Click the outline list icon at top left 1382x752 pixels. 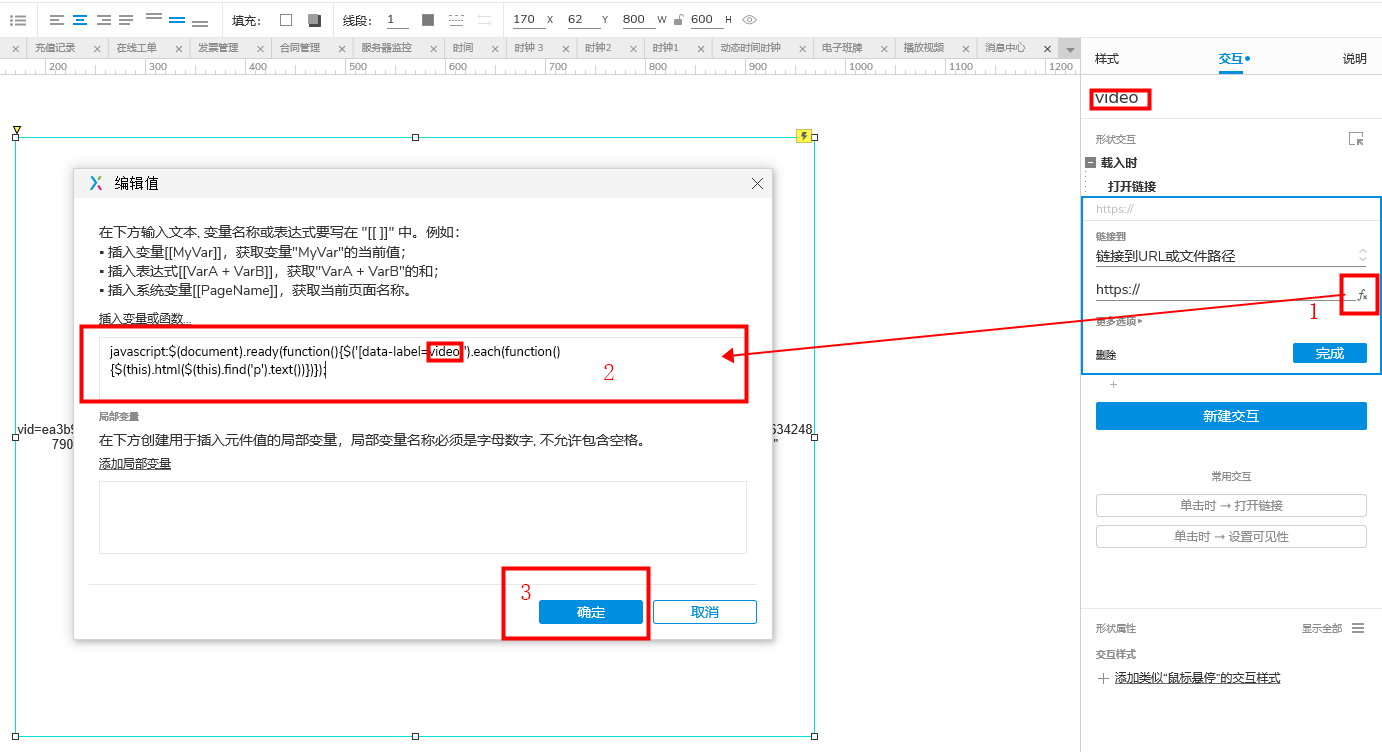click(x=18, y=19)
